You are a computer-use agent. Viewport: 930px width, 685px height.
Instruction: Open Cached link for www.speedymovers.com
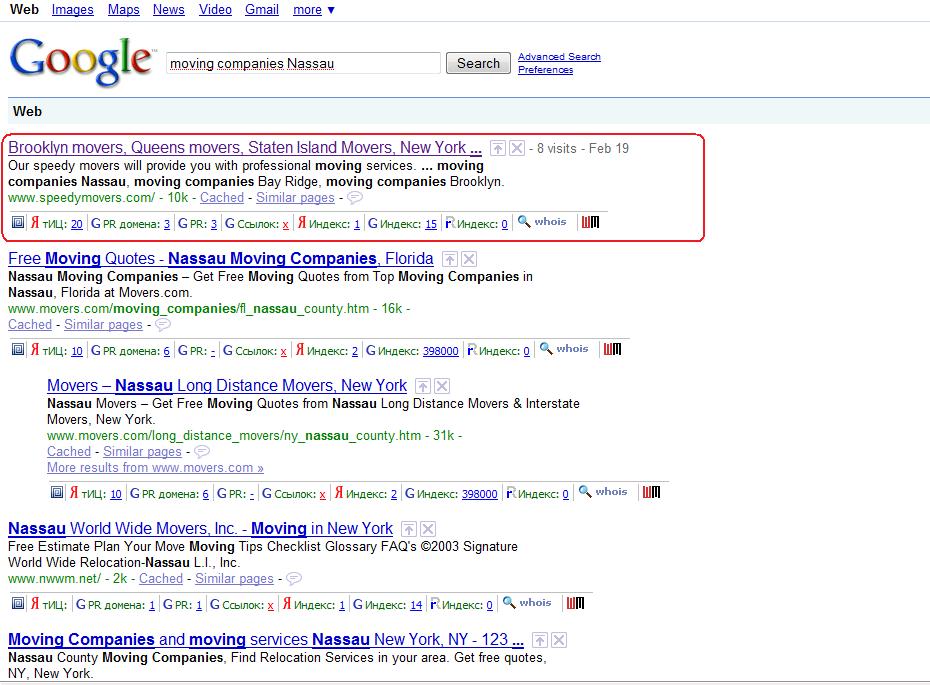[x=222, y=197]
